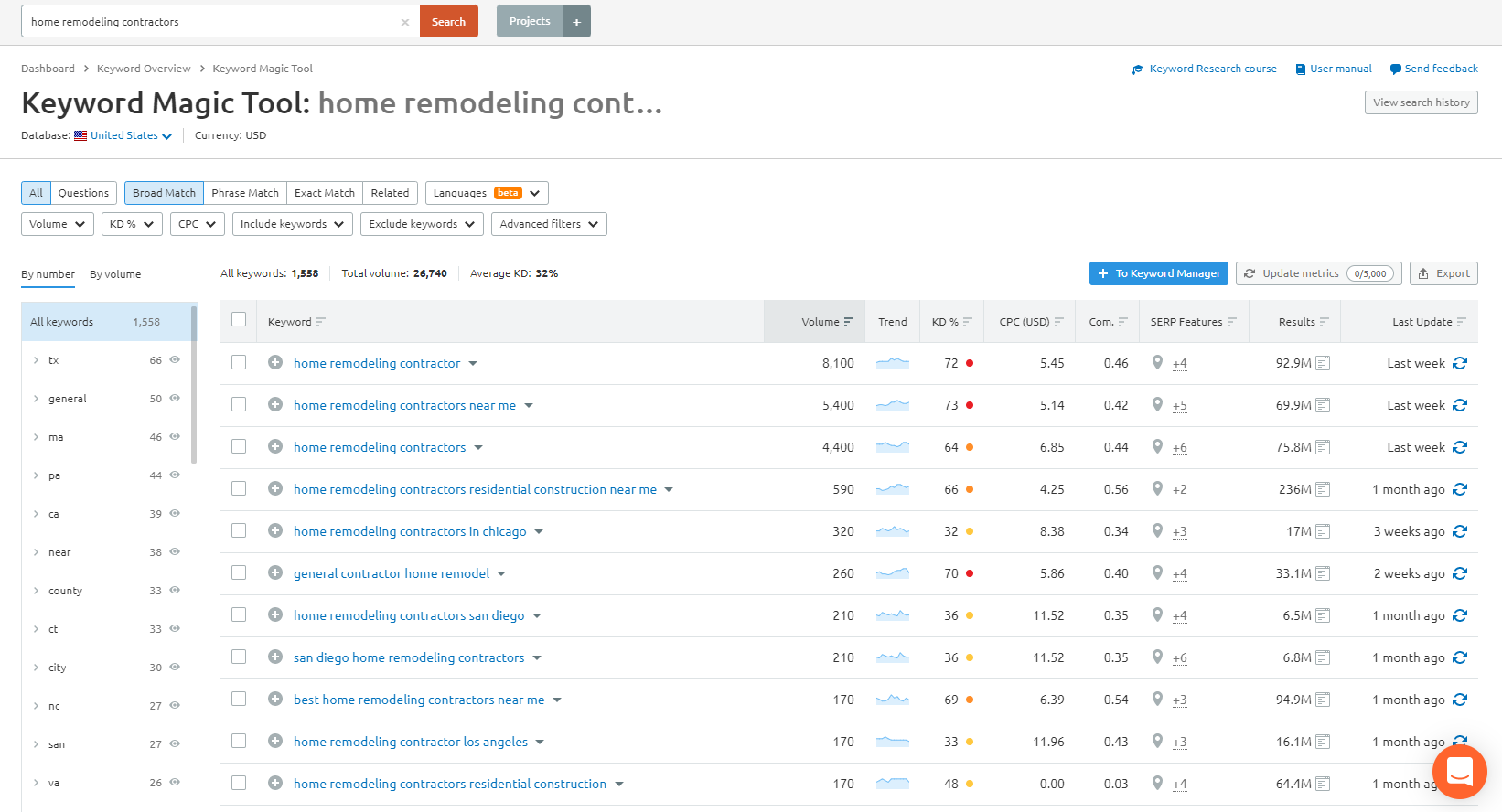Open the 'best home remodeling contractors near me' link
The height and width of the screenshot is (812, 1502).
(419, 700)
